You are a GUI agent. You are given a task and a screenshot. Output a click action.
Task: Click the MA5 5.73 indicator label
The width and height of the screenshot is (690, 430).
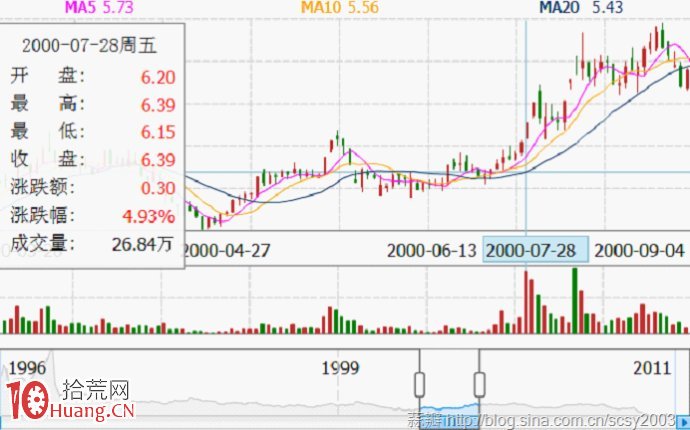99,7
